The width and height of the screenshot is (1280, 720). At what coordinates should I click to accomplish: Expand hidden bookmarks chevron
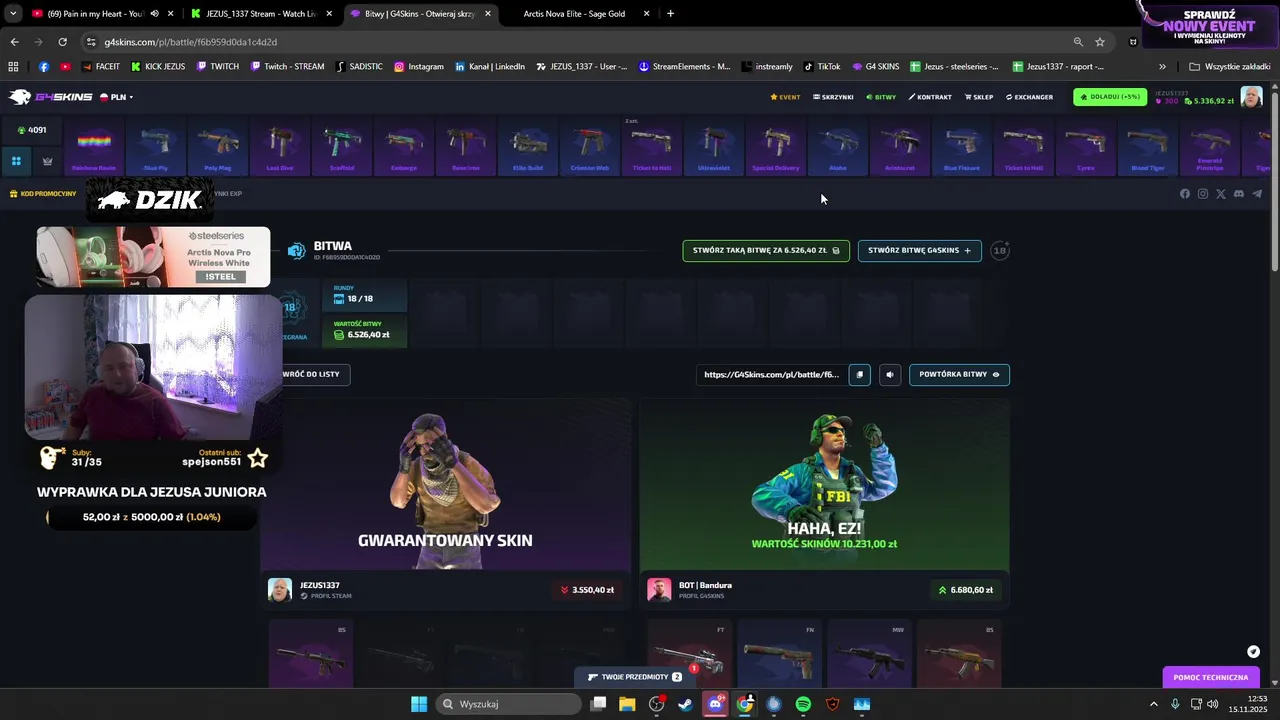[1162, 67]
